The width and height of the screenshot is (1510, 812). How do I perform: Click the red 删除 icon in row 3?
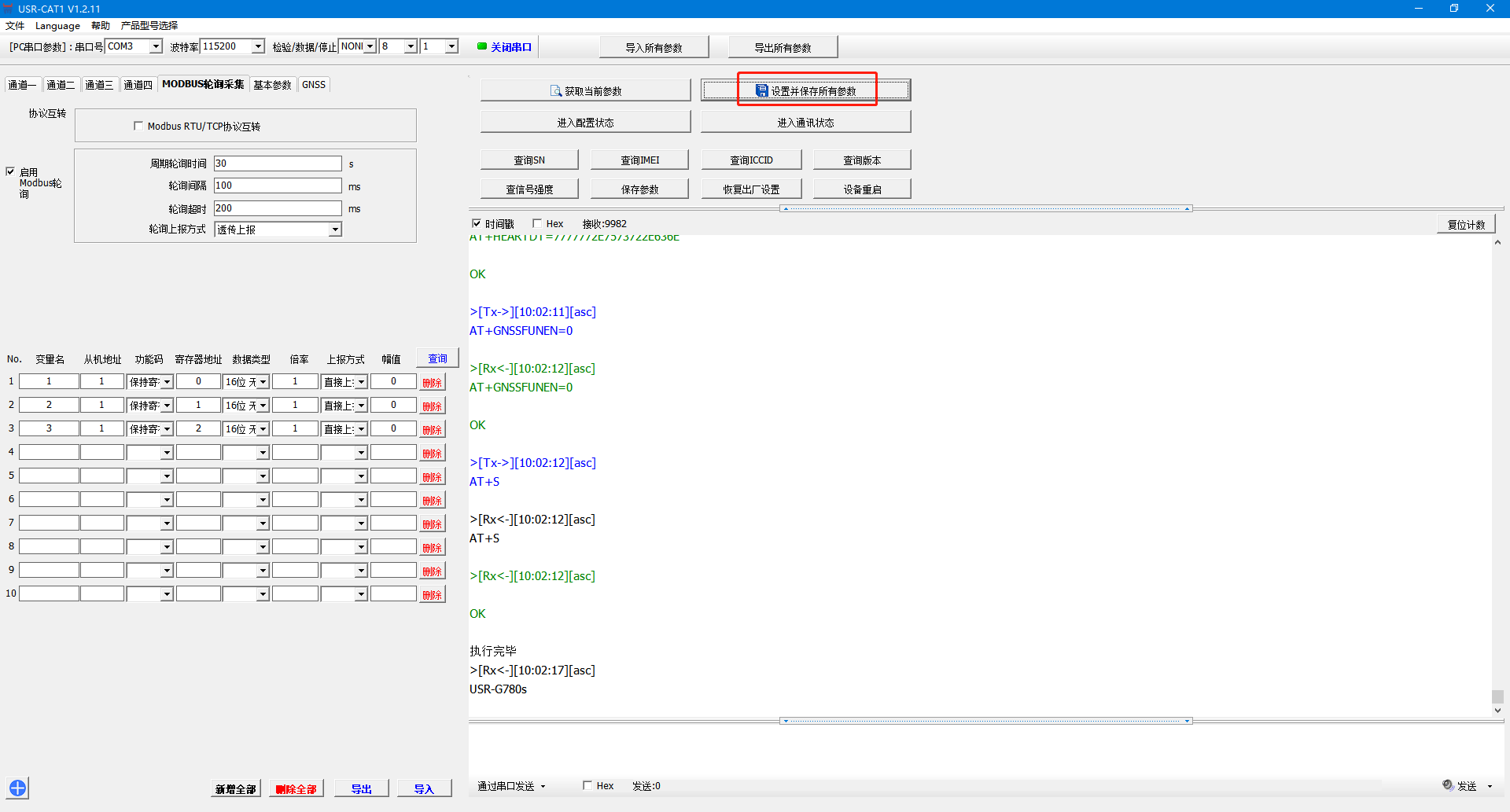pos(432,430)
